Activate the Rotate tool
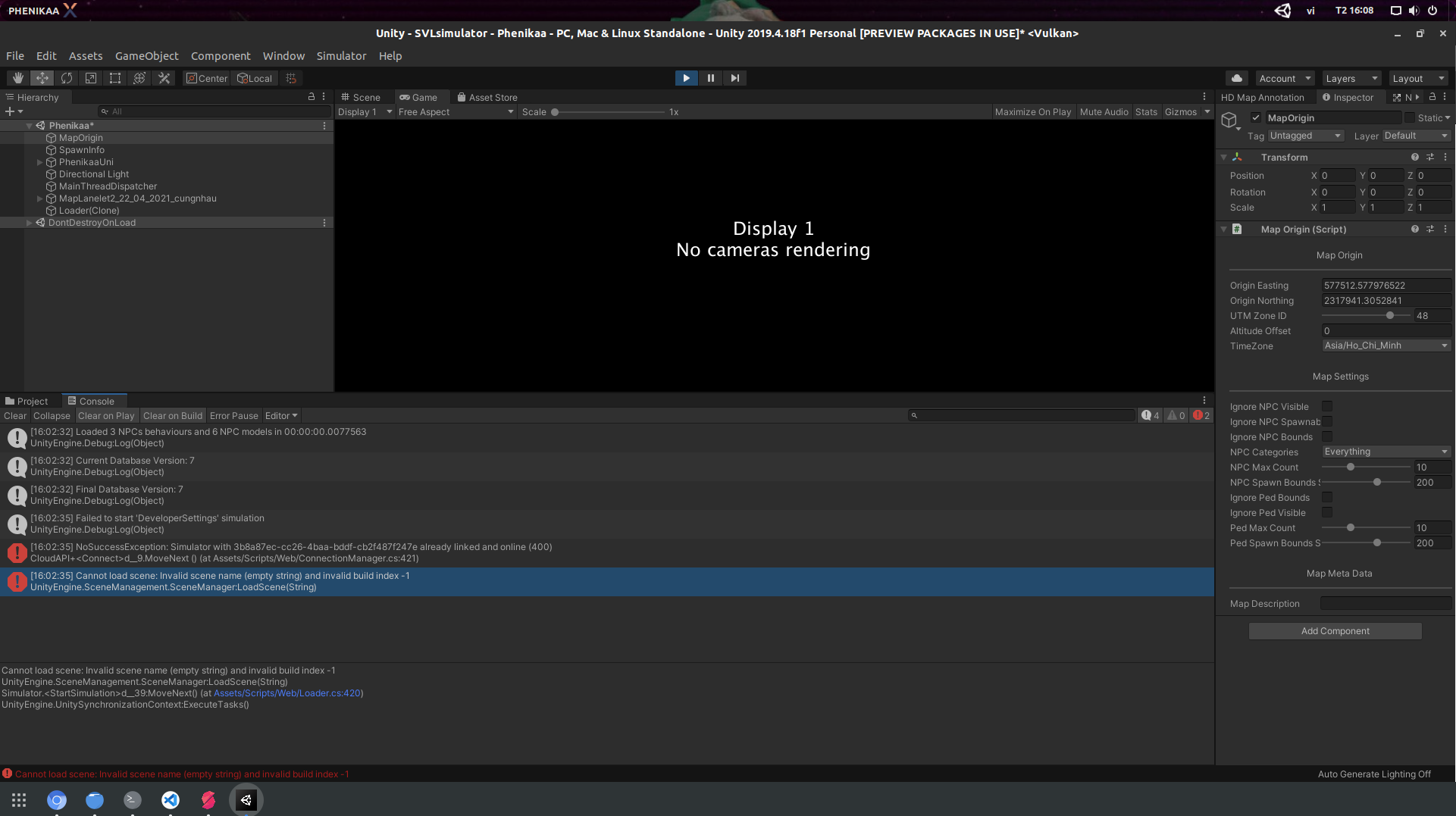This screenshot has height=816, width=1456. pyautogui.click(x=67, y=77)
